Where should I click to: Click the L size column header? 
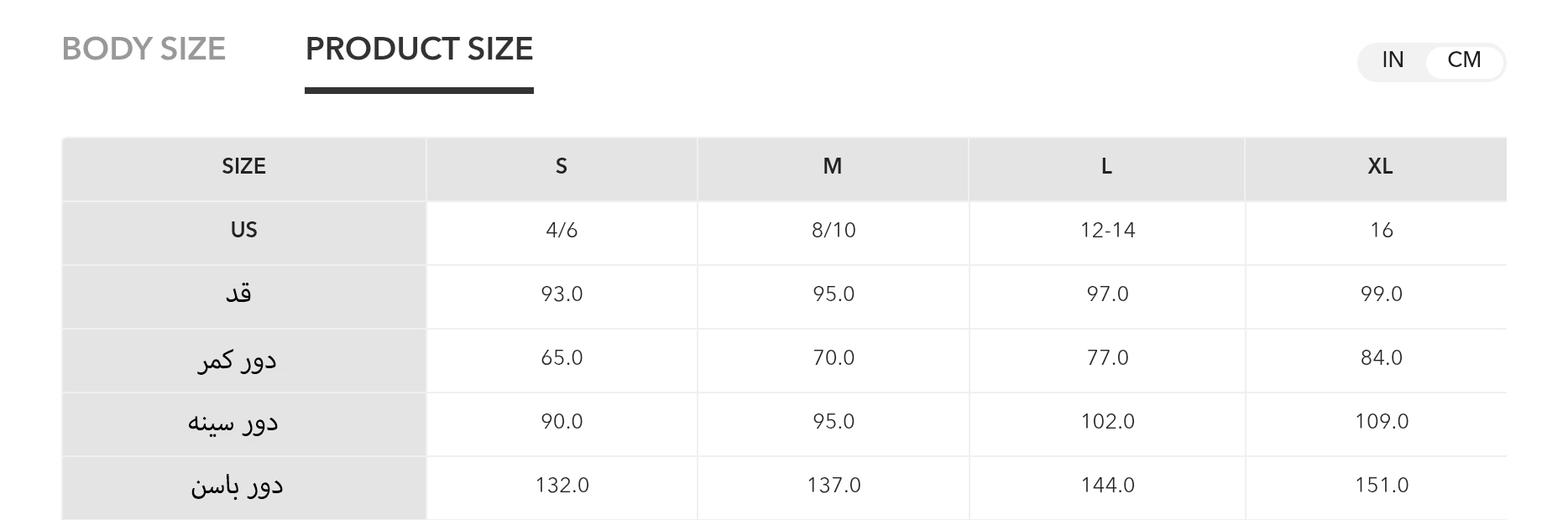[1106, 166]
